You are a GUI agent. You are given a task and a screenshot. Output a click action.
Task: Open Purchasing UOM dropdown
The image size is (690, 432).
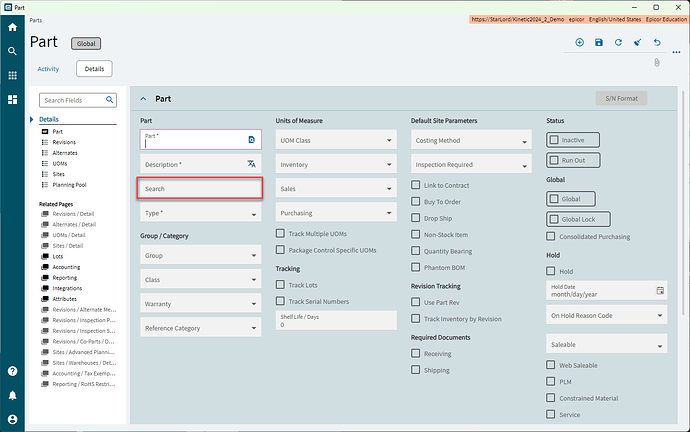(x=336, y=212)
